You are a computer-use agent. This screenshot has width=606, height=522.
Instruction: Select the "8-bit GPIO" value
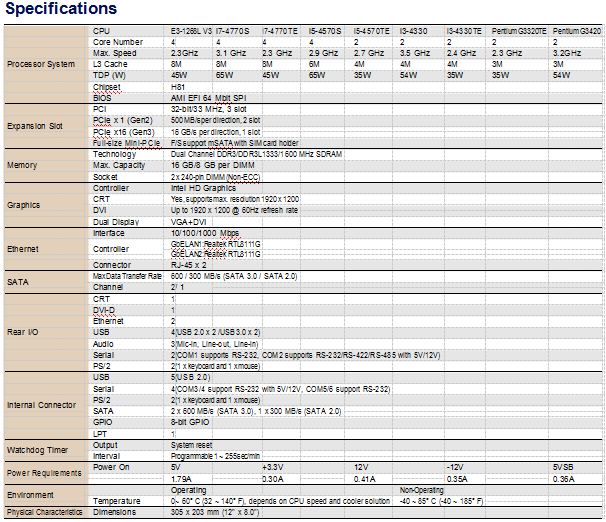[190, 422]
